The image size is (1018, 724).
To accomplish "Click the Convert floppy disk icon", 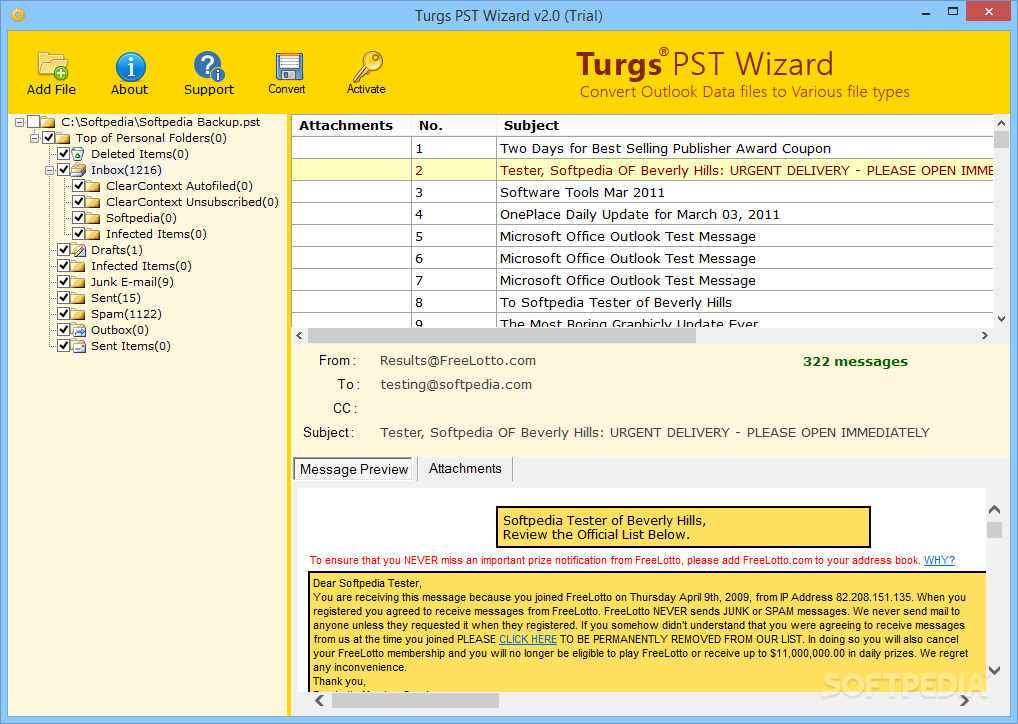I will tap(289, 66).
